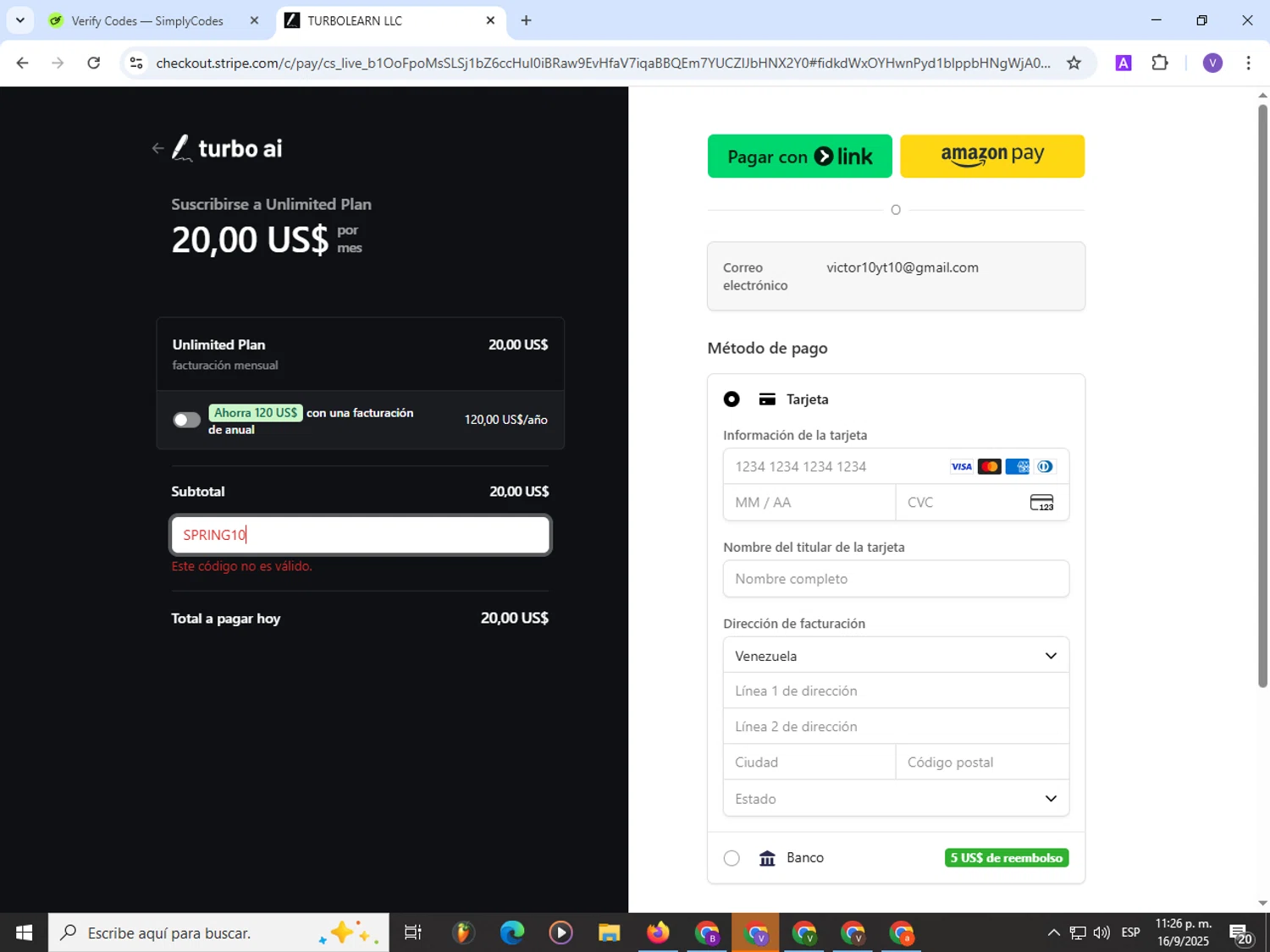This screenshot has height=952, width=1270.
Task: Click browser back navigation arrow
Action: click(x=23, y=63)
